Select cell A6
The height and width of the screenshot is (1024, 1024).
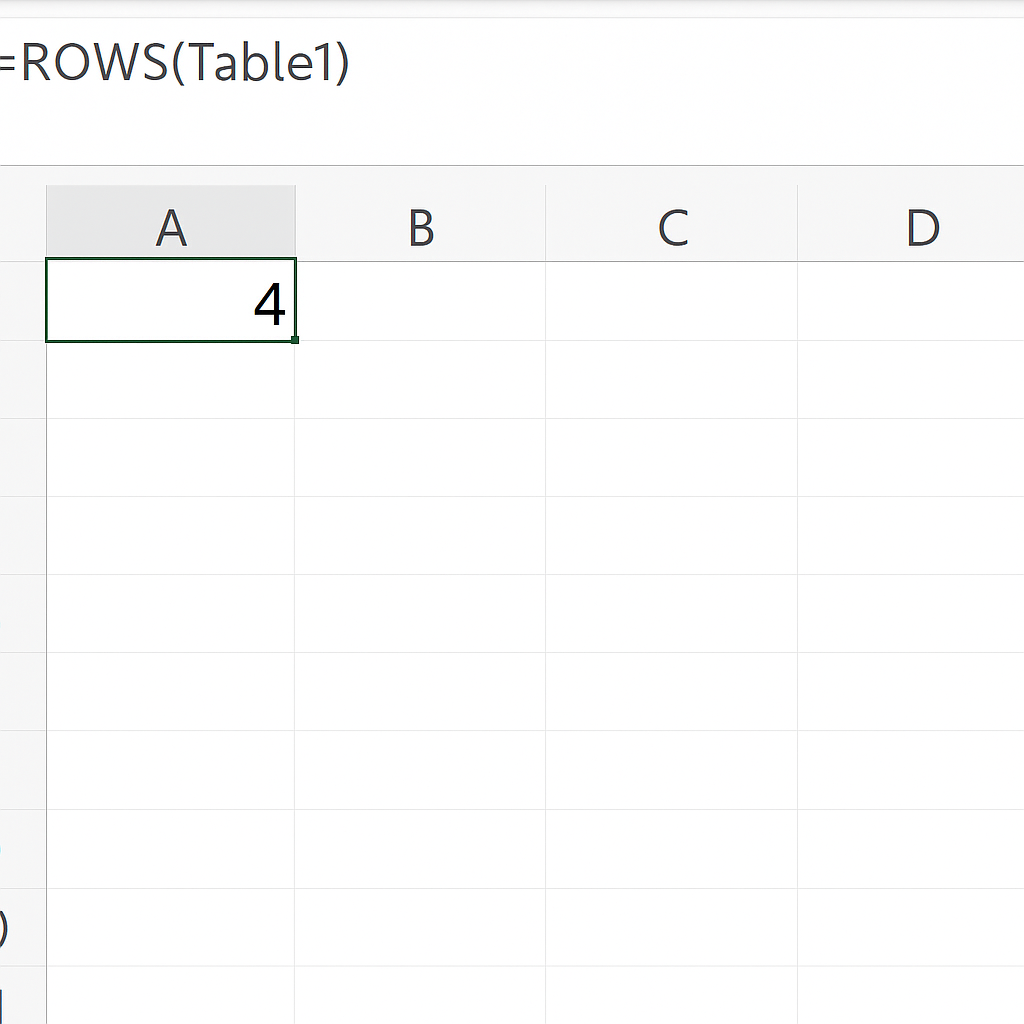(171, 691)
